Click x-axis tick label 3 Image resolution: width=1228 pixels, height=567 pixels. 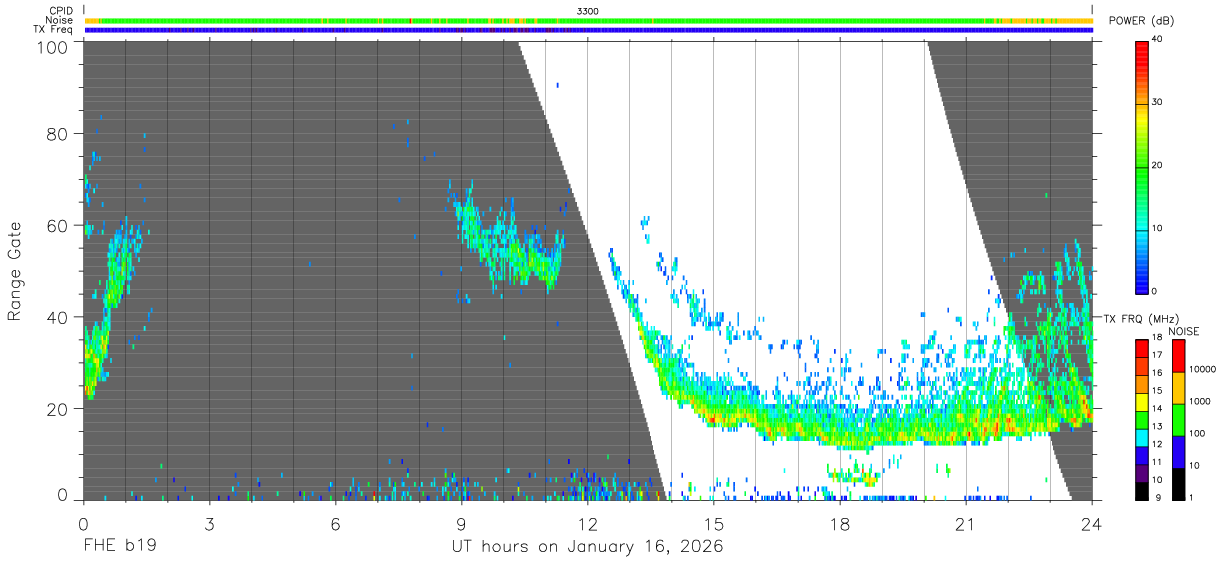[209, 523]
